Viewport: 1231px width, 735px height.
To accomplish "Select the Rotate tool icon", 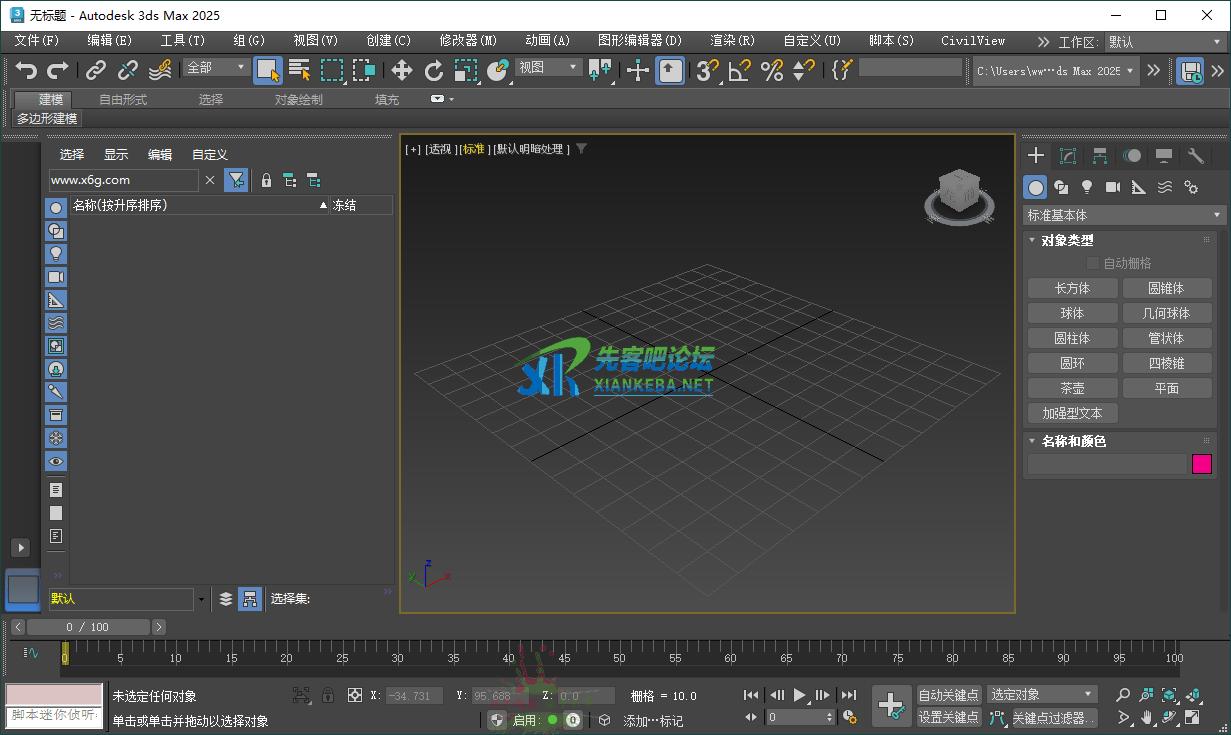I will [433, 70].
